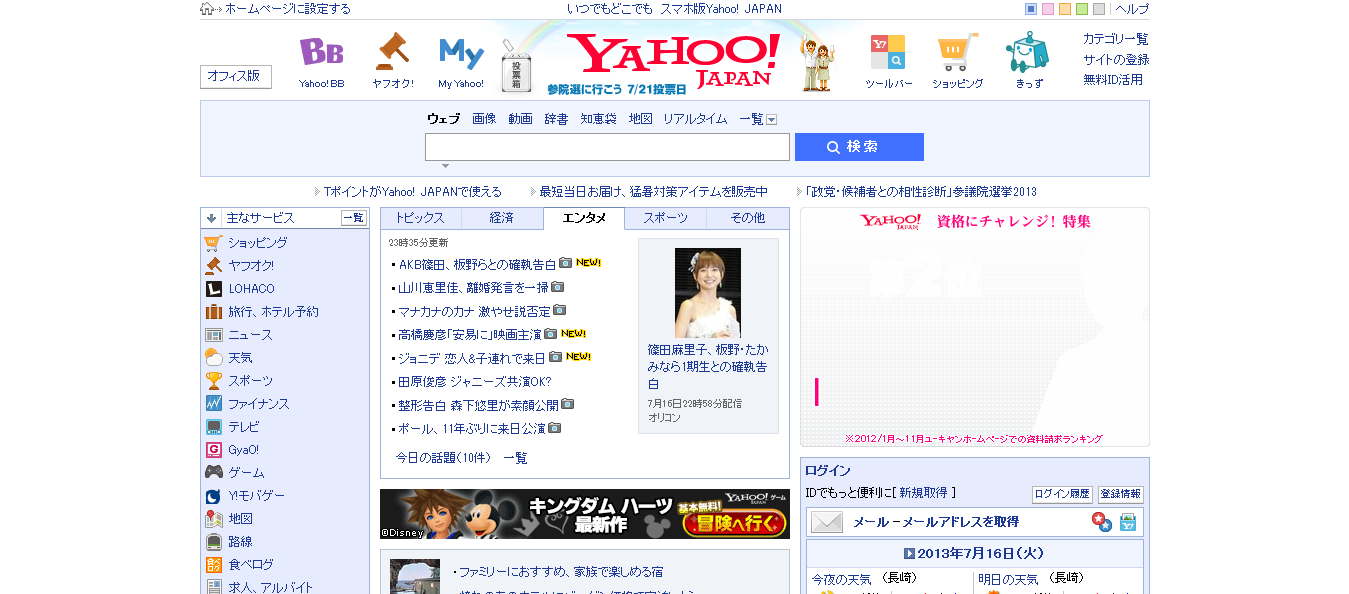Select the pink theme color swatch
Viewport: 1349px width, 594px height.
(x=1048, y=9)
